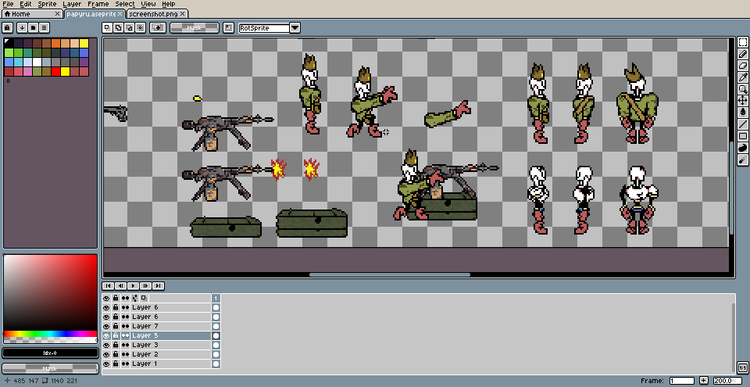Click the rainbow hue slider

[x=50, y=333]
